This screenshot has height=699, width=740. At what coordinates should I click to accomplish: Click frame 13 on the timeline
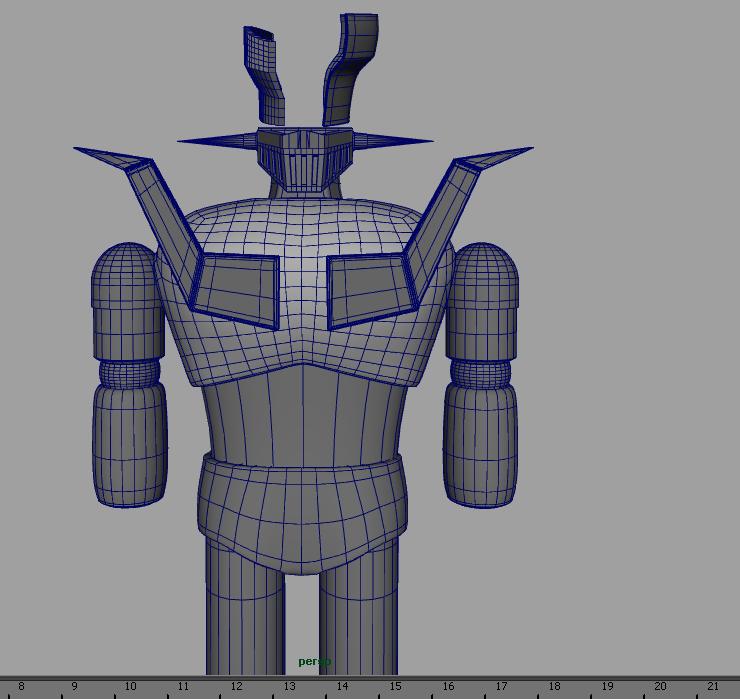pyautogui.click(x=289, y=686)
